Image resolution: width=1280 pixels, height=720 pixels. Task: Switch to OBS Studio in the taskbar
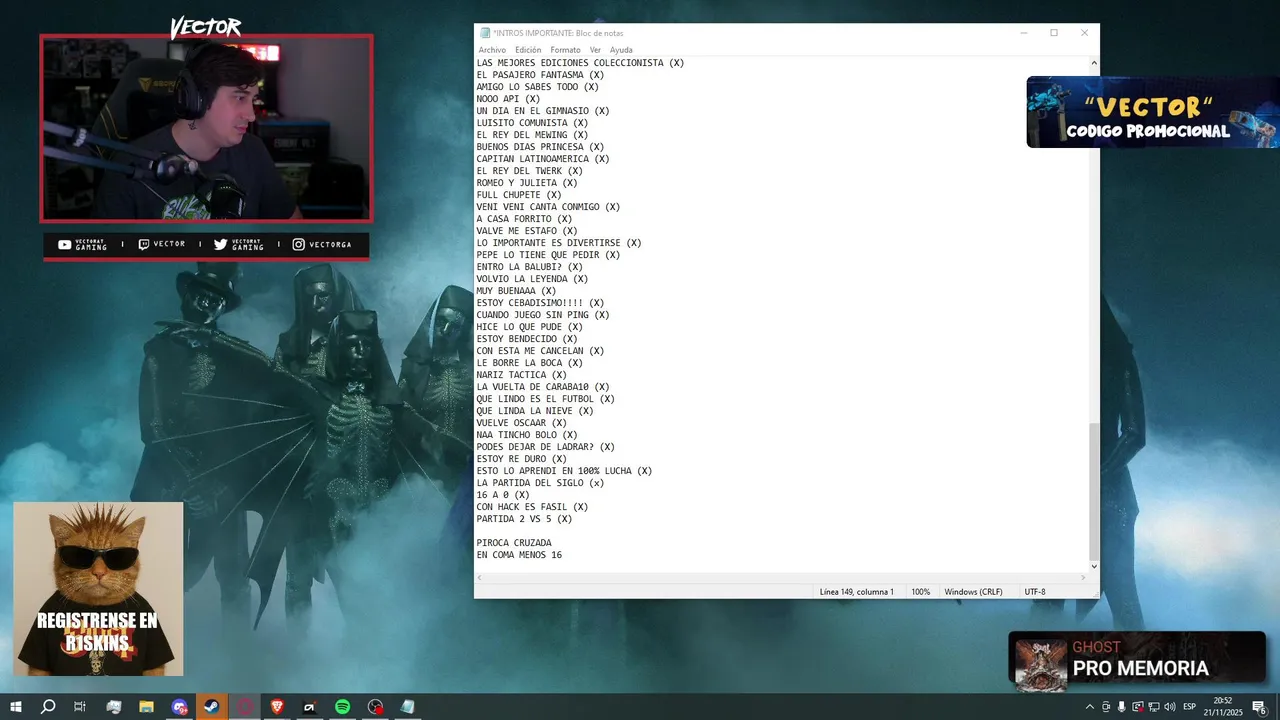point(375,707)
